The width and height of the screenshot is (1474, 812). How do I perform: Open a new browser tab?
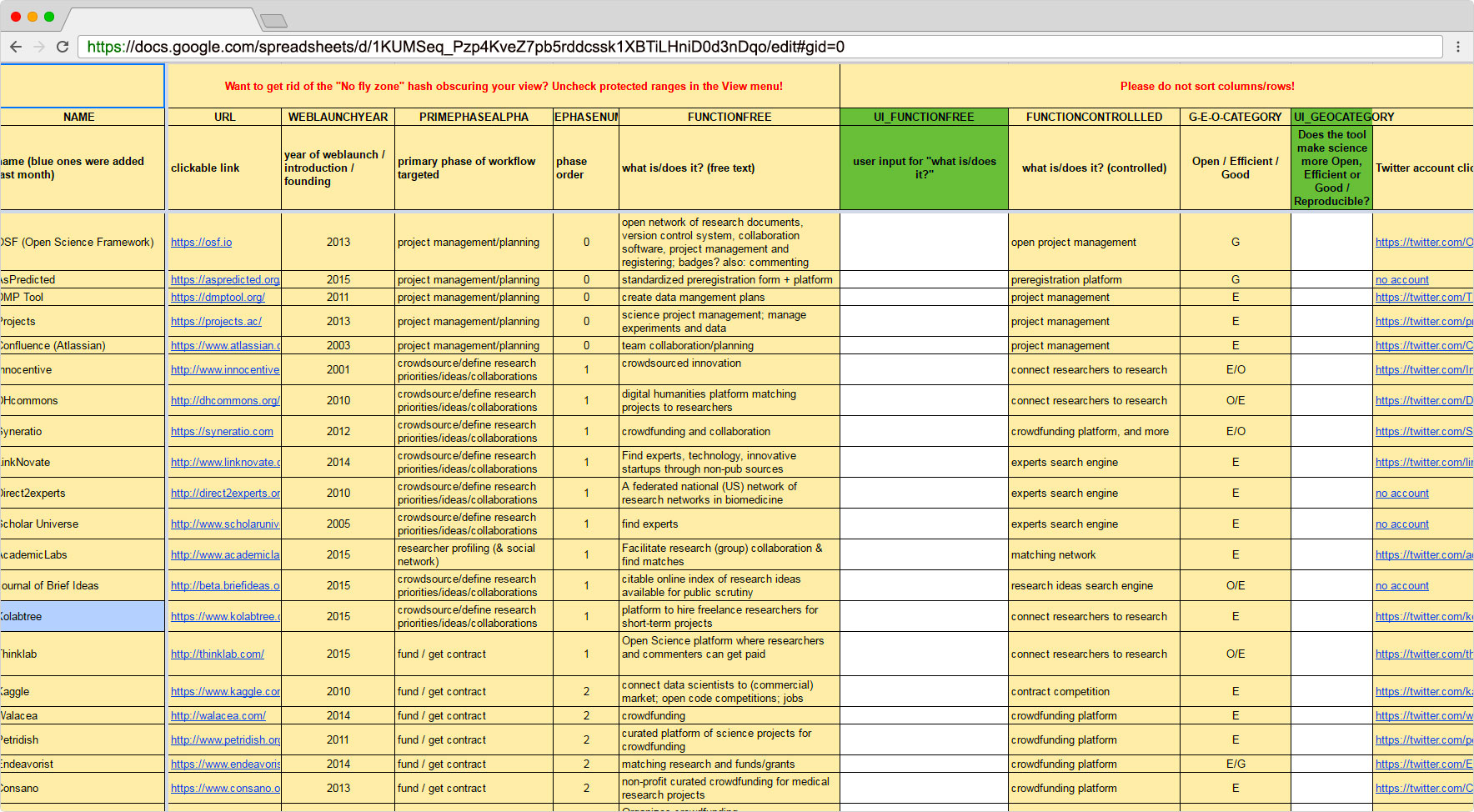point(273,20)
